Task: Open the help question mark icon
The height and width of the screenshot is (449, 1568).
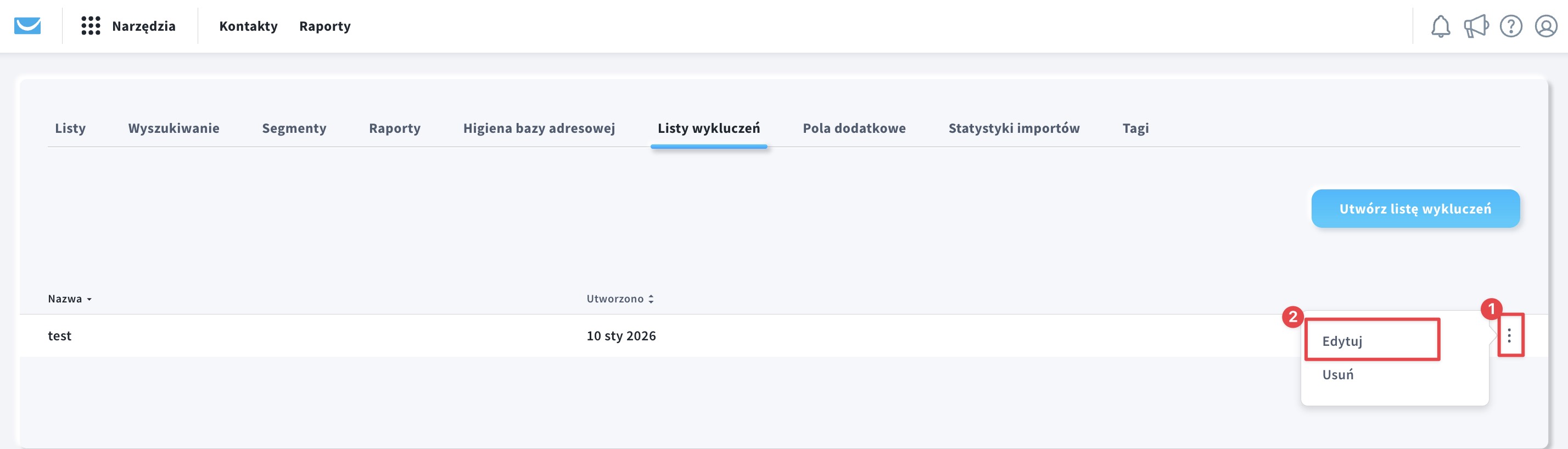Action: click(1511, 26)
